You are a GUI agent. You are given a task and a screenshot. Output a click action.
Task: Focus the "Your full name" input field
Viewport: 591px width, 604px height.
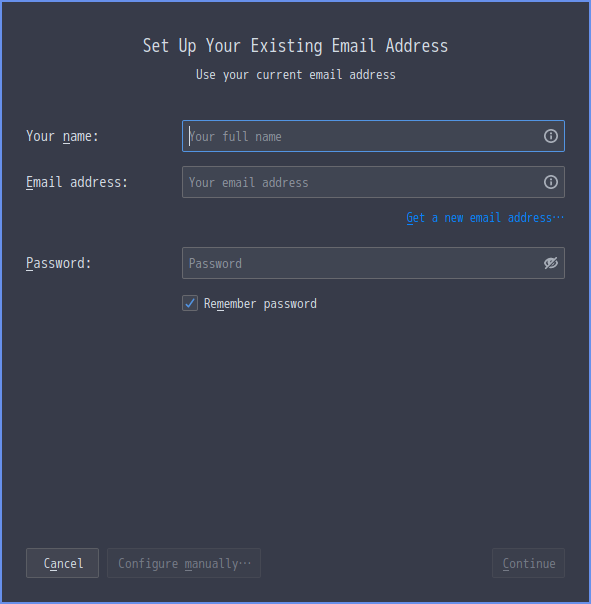[x=373, y=136]
